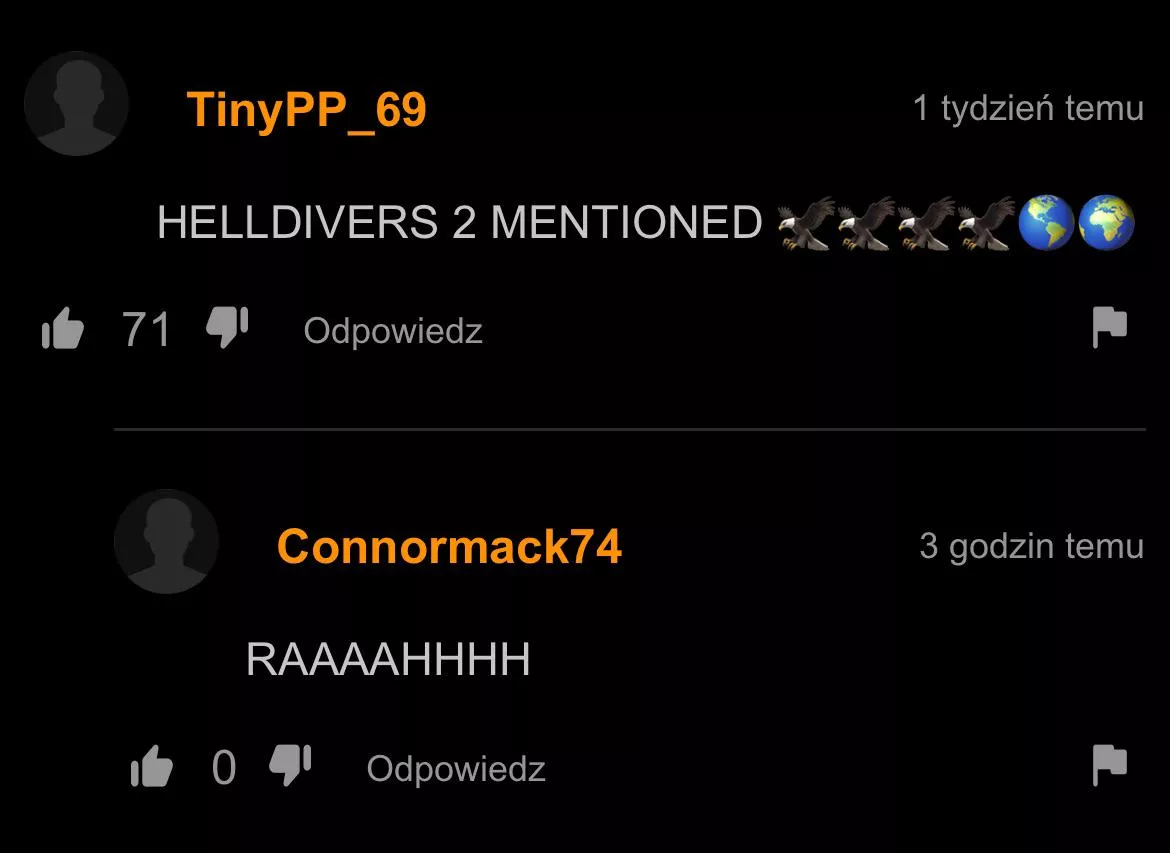Like the RAAAAHHHH reply with thumbs up
The image size is (1170, 853).
click(151, 766)
